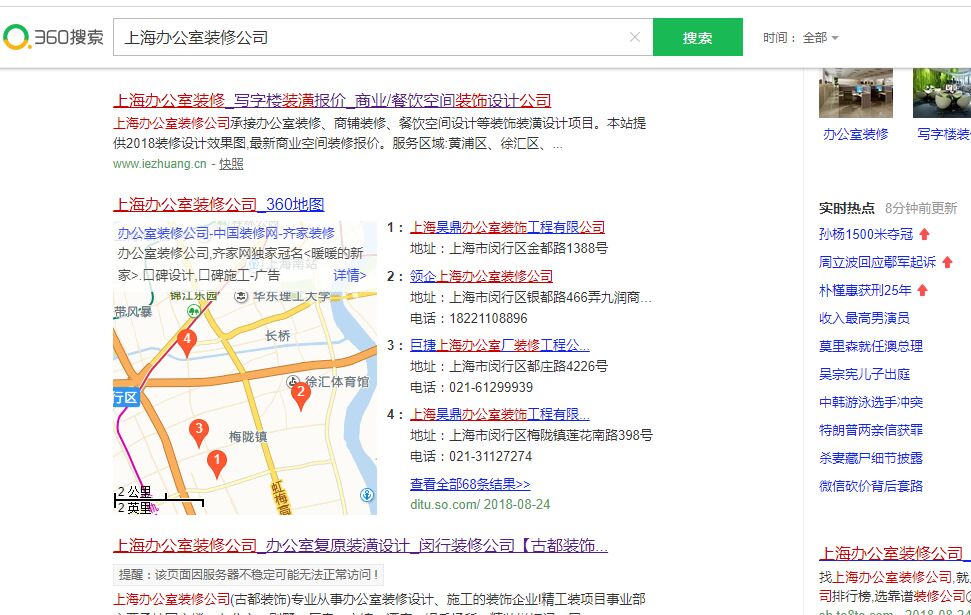Click the red up arrow beside 朴槿惠获刑25年
The width and height of the screenshot is (971, 615).
coord(923,290)
